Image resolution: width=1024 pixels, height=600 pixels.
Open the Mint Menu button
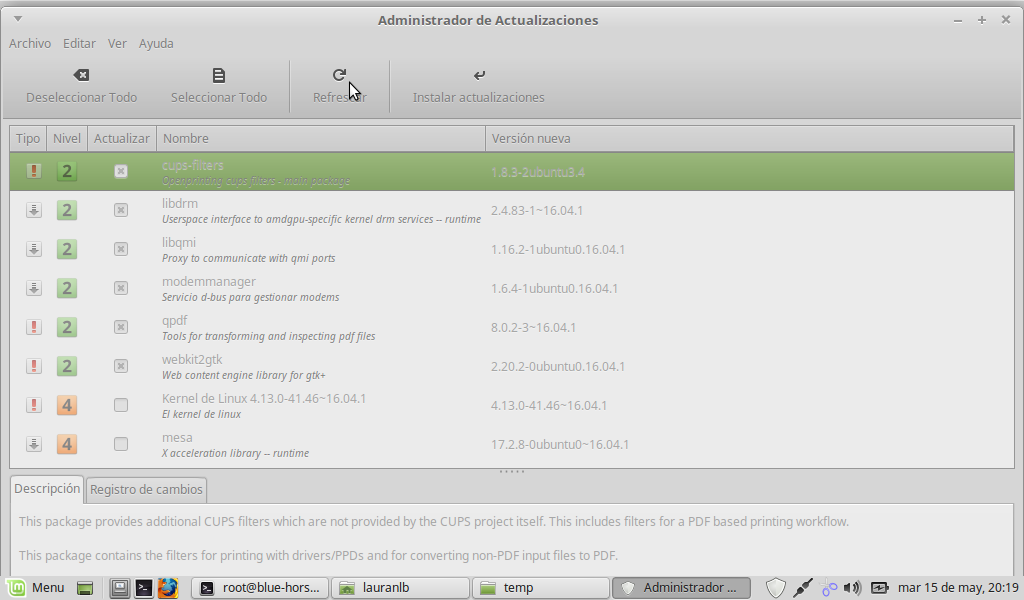point(36,588)
